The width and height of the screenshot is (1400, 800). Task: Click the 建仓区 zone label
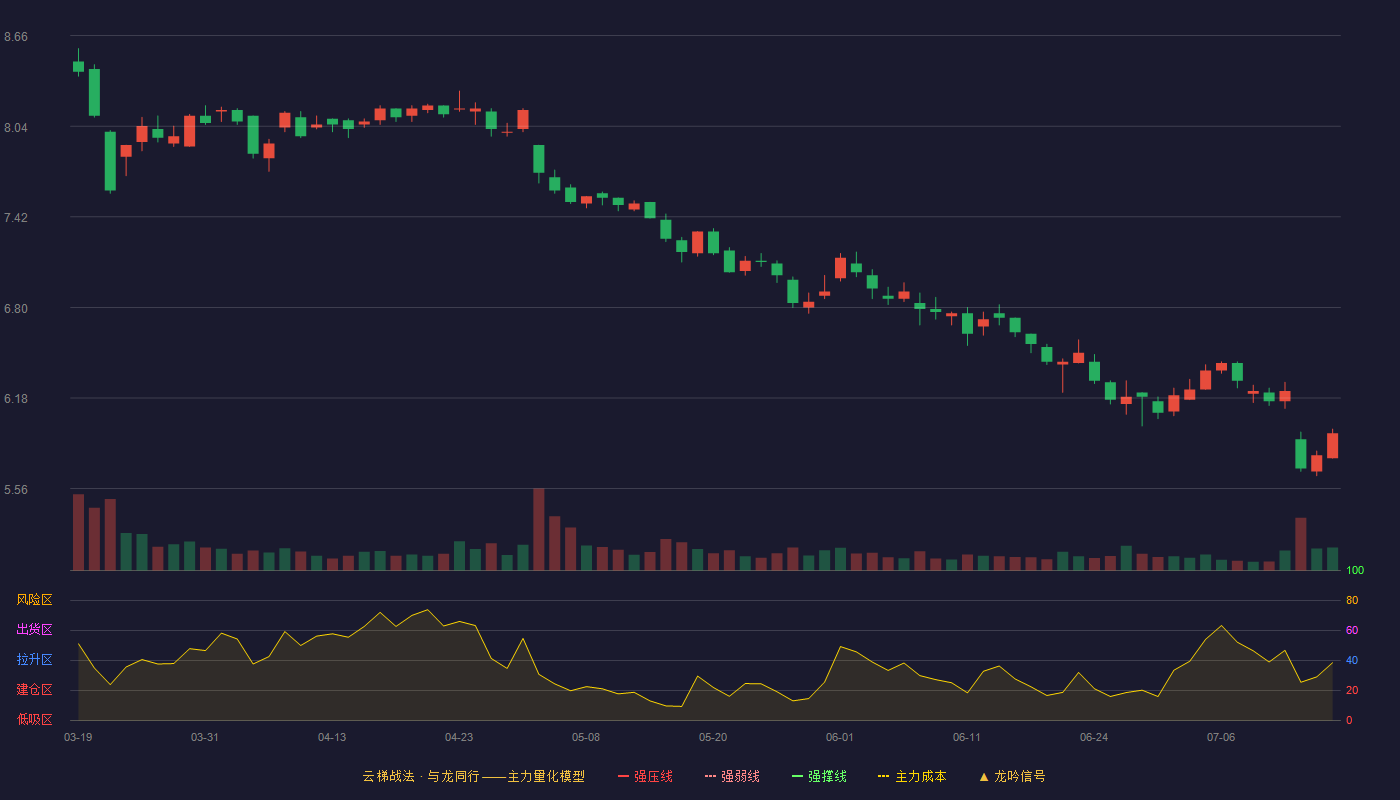click(34, 690)
